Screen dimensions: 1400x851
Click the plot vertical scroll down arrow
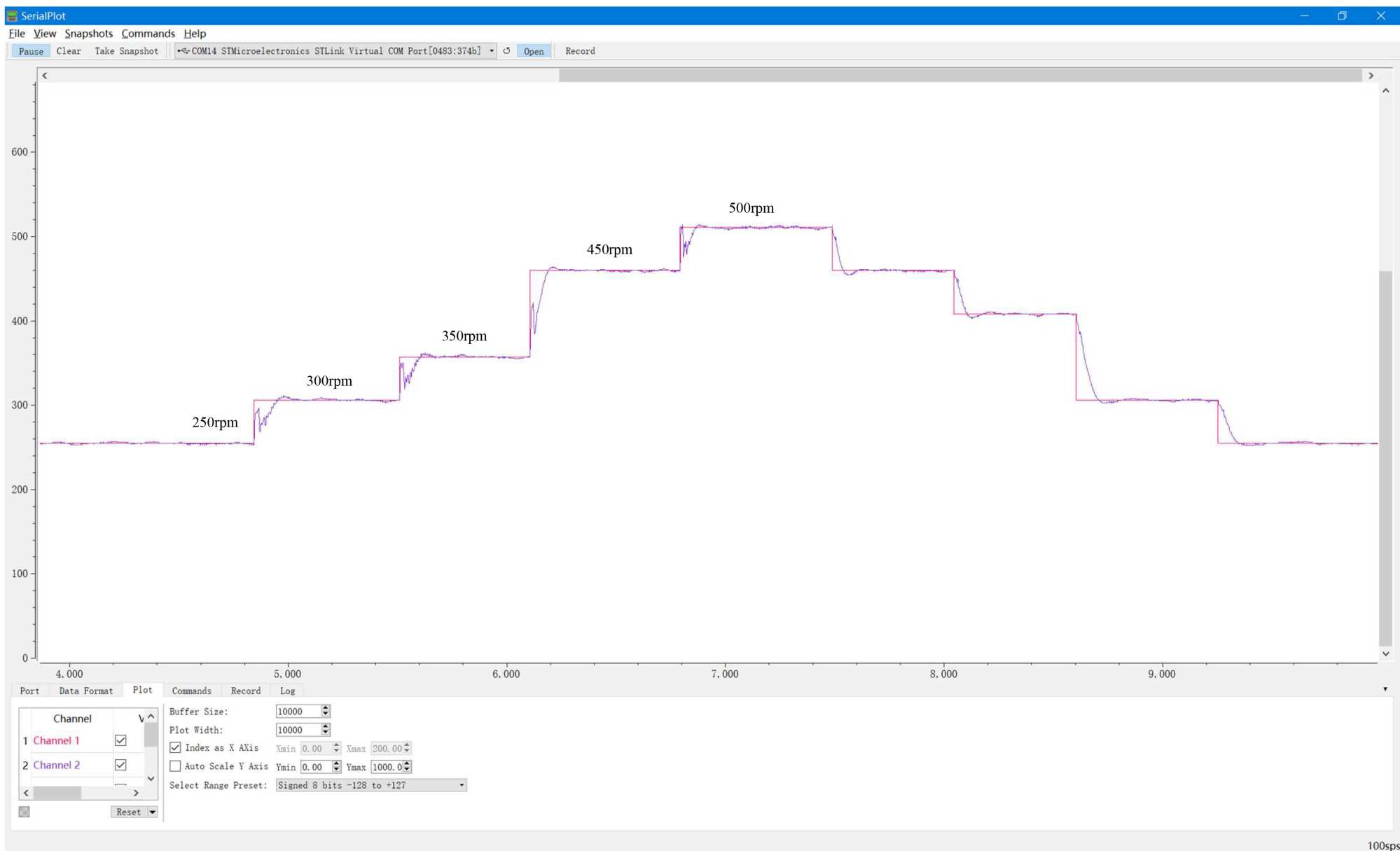1385,653
